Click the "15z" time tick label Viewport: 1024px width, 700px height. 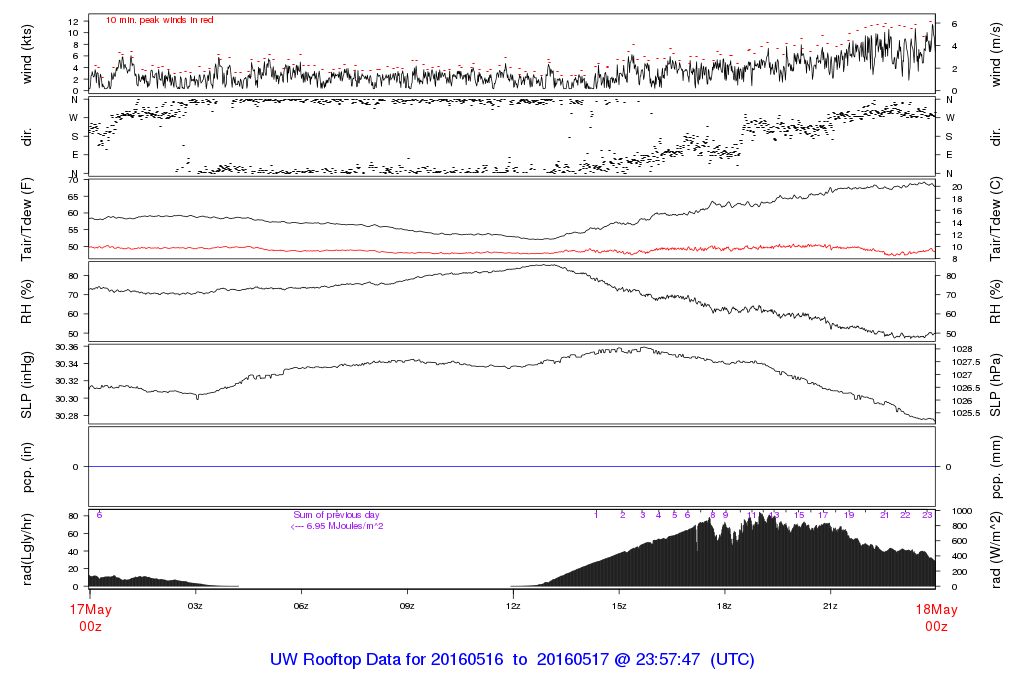[619, 606]
